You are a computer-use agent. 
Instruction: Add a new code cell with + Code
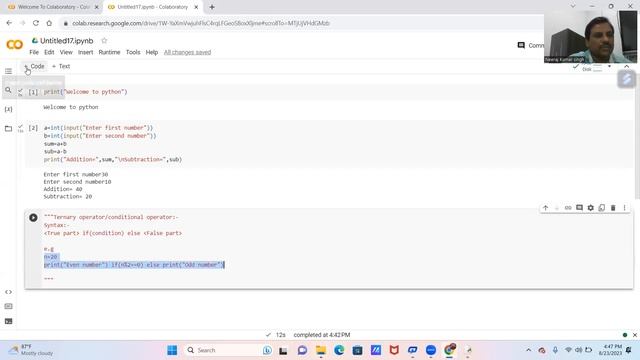[34, 66]
